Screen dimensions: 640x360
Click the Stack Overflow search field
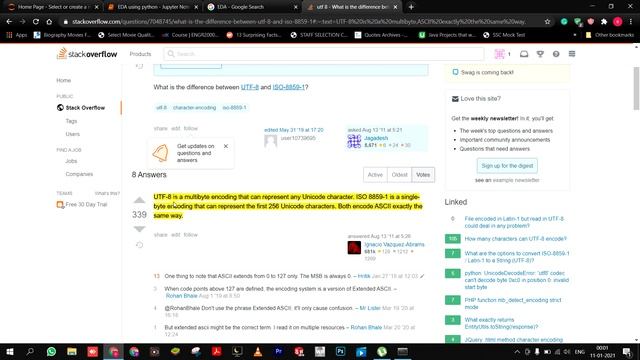tap(324, 54)
